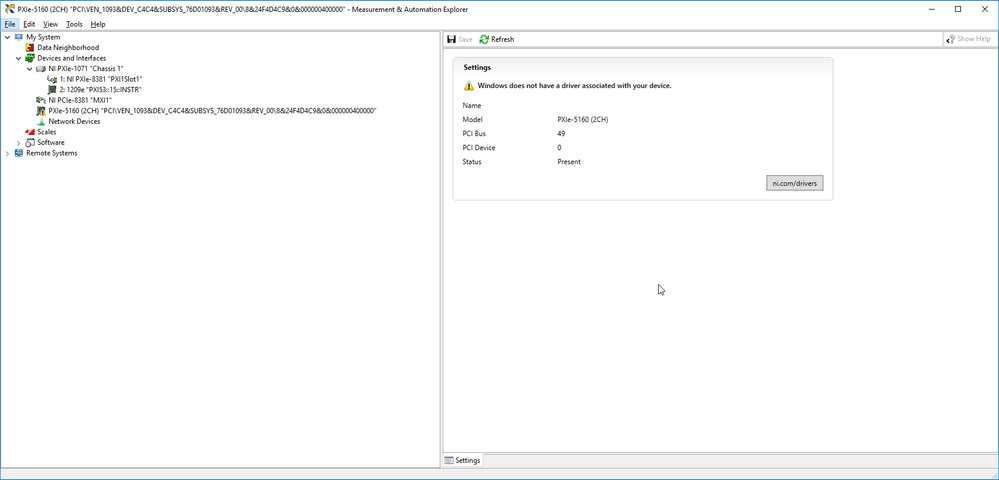999x480 pixels.
Task: Click the Status field label
Action: [x=472, y=162]
